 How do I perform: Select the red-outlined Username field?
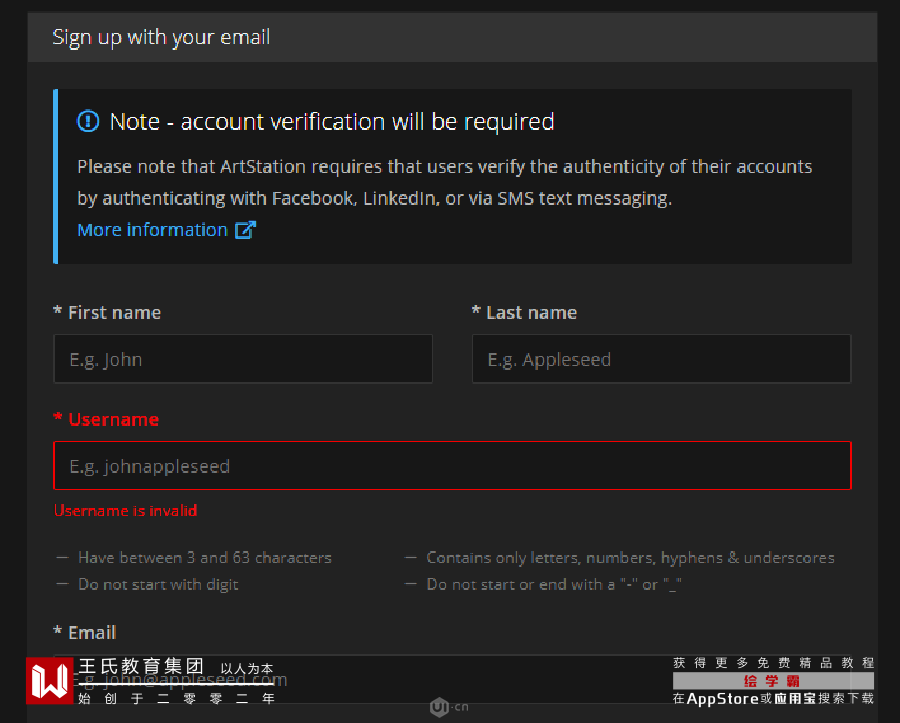pos(452,466)
